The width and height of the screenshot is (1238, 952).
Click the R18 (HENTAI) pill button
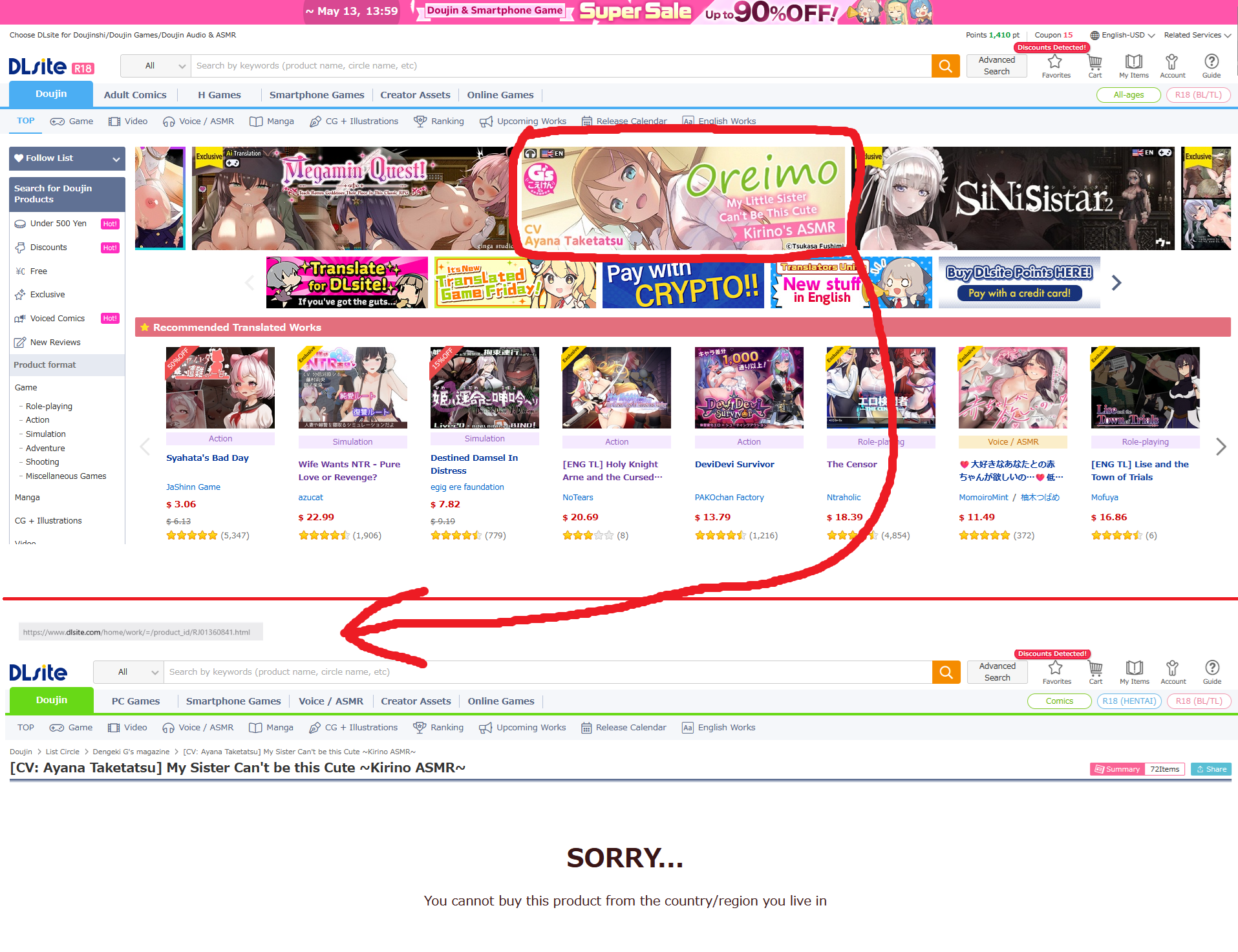1129,701
